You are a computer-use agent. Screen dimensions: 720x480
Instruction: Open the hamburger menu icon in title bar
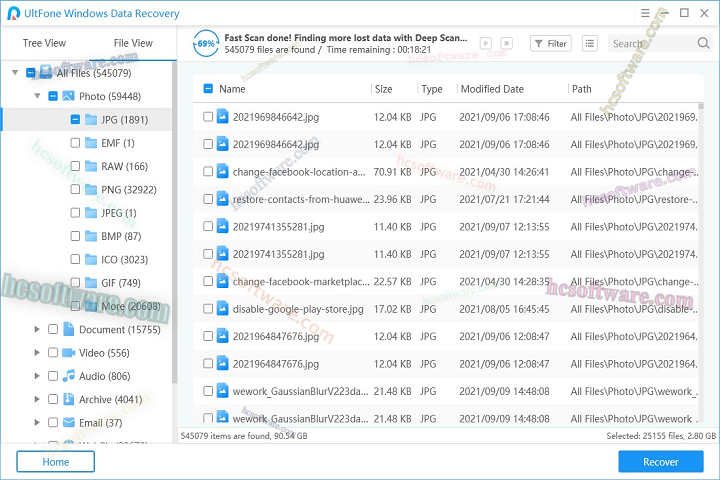pyautogui.click(x=645, y=13)
